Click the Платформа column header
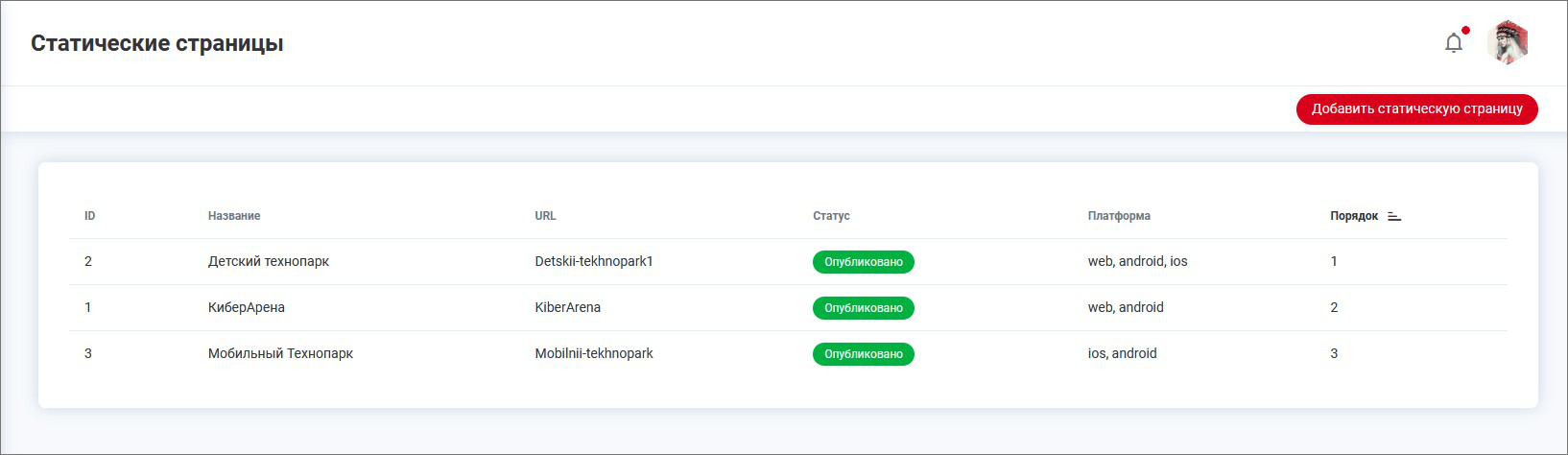This screenshot has width=1568, height=455. [x=1119, y=216]
